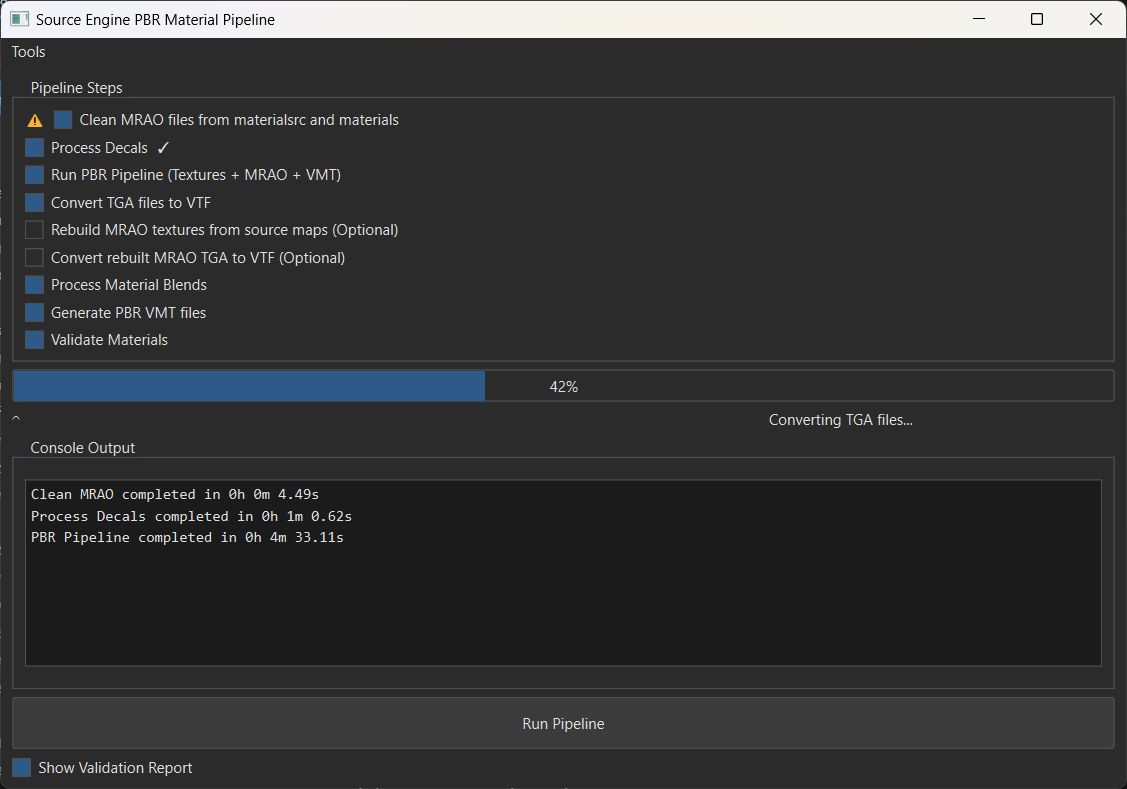The image size is (1127, 789).
Task: Uncheck Convert TGA files to VTF
Action: coord(35,203)
